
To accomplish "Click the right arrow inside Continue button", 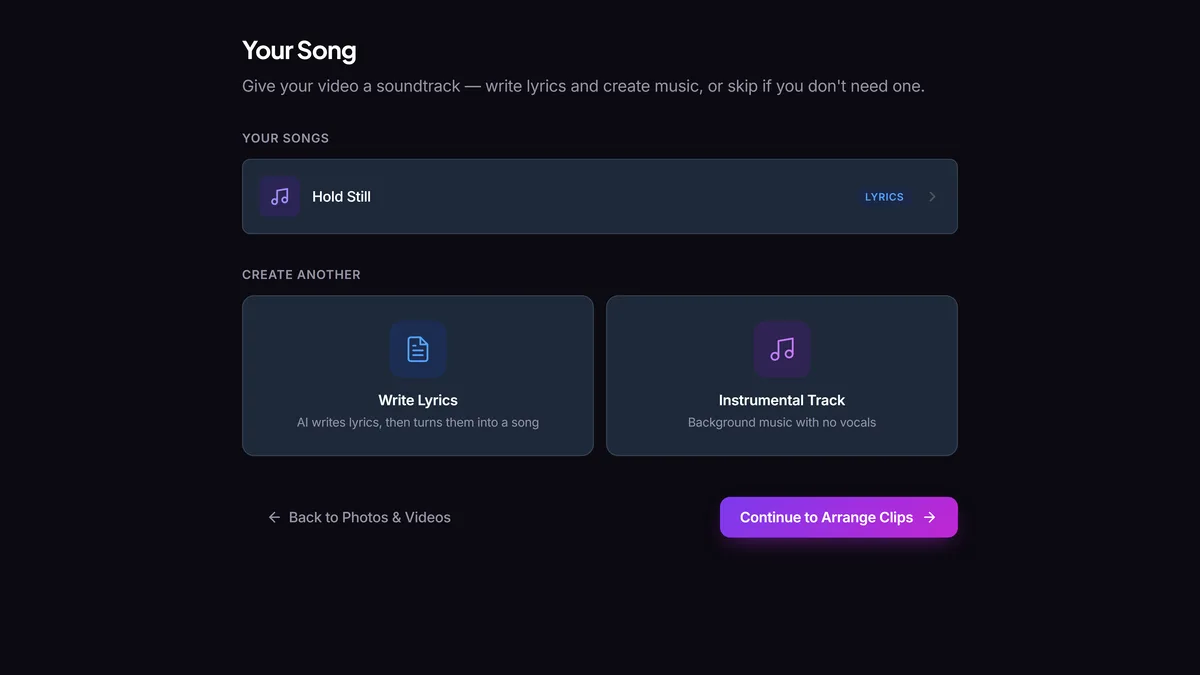I will [x=930, y=517].
